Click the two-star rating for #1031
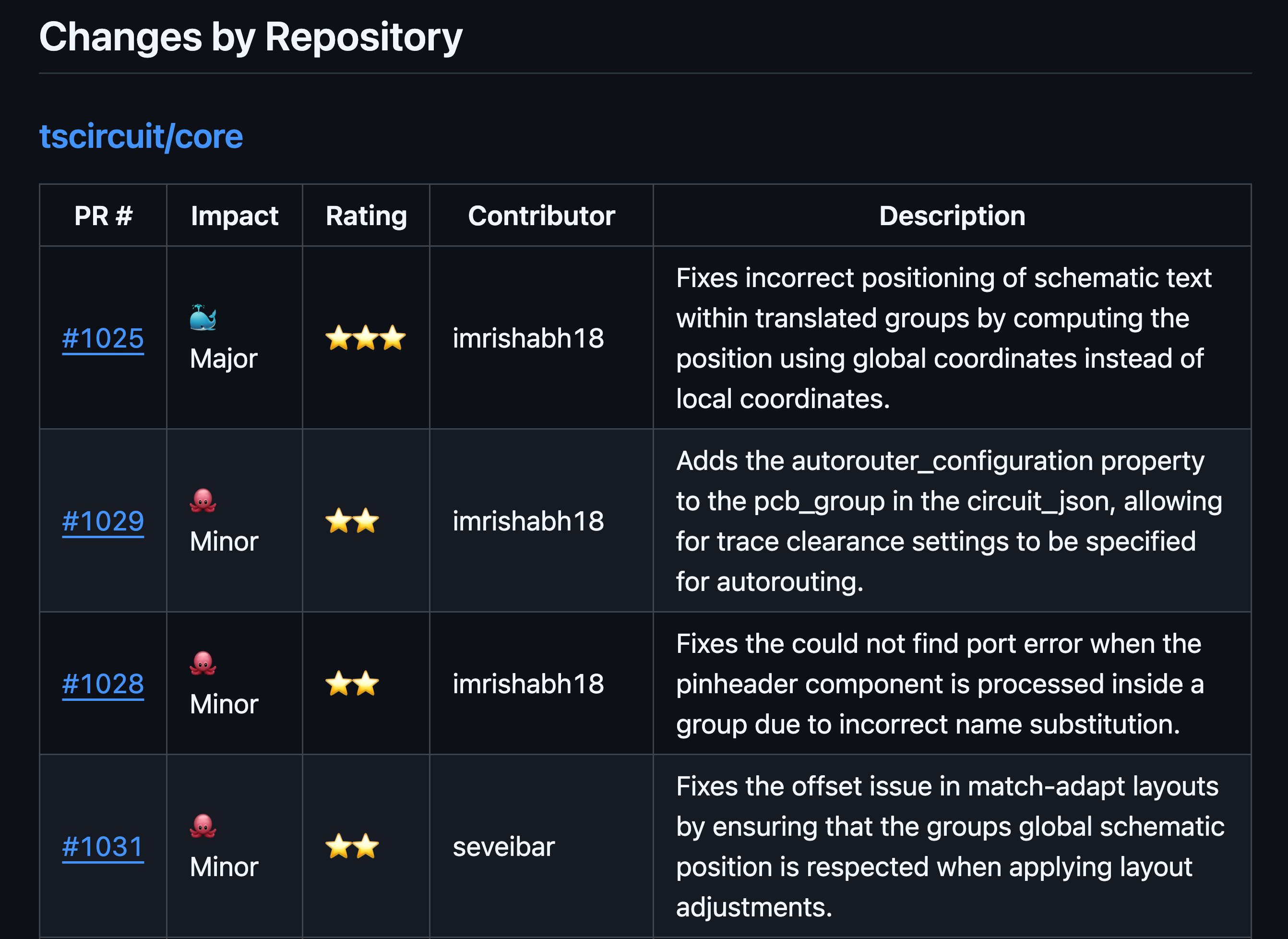The image size is (1288, 939). click(x=352, y=846)
